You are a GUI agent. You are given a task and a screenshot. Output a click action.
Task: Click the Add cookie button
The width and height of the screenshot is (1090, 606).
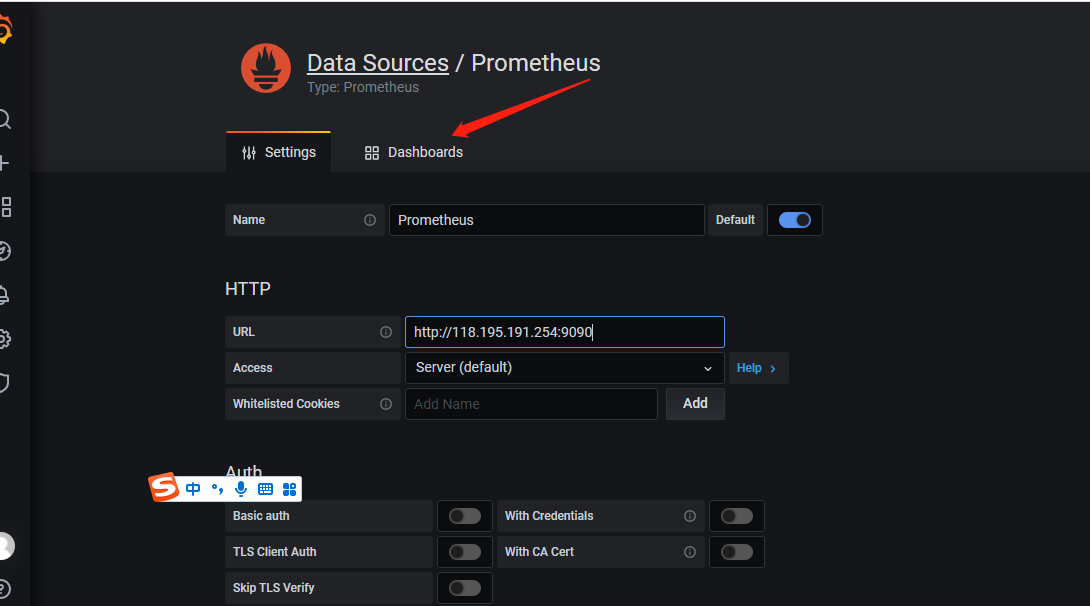click(695, 404)
